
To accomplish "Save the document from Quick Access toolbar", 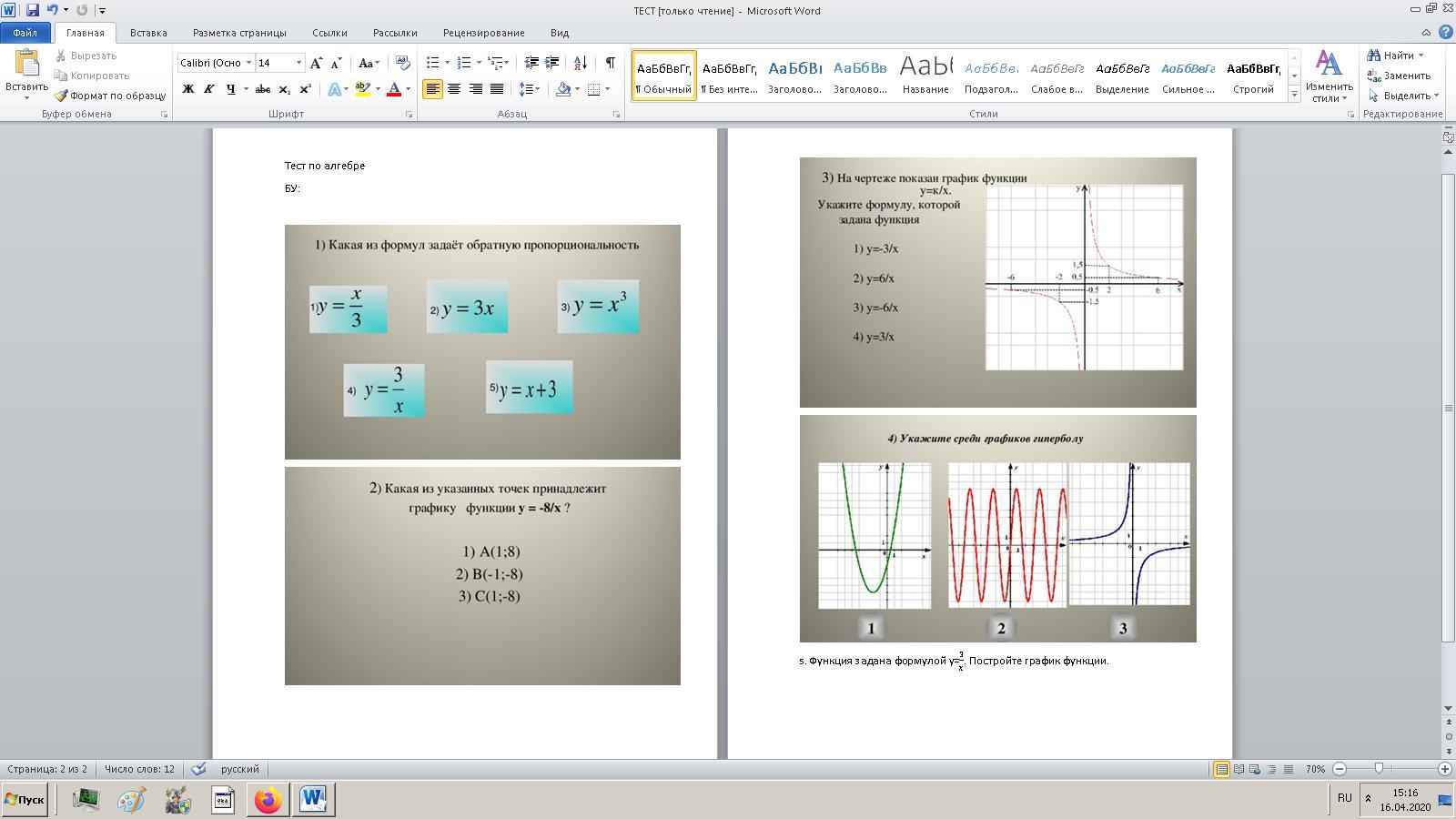I will [x=33, y=10].
